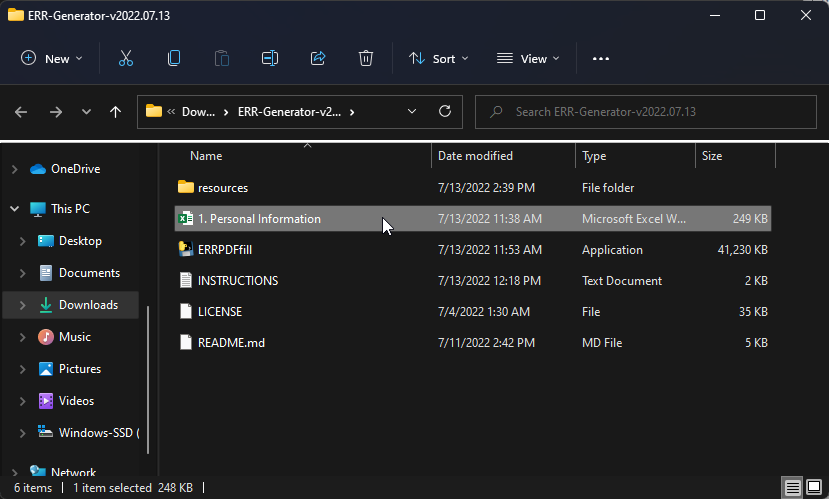Refresh the current folder view
This screenshot has width=829, height=499.
445,112
